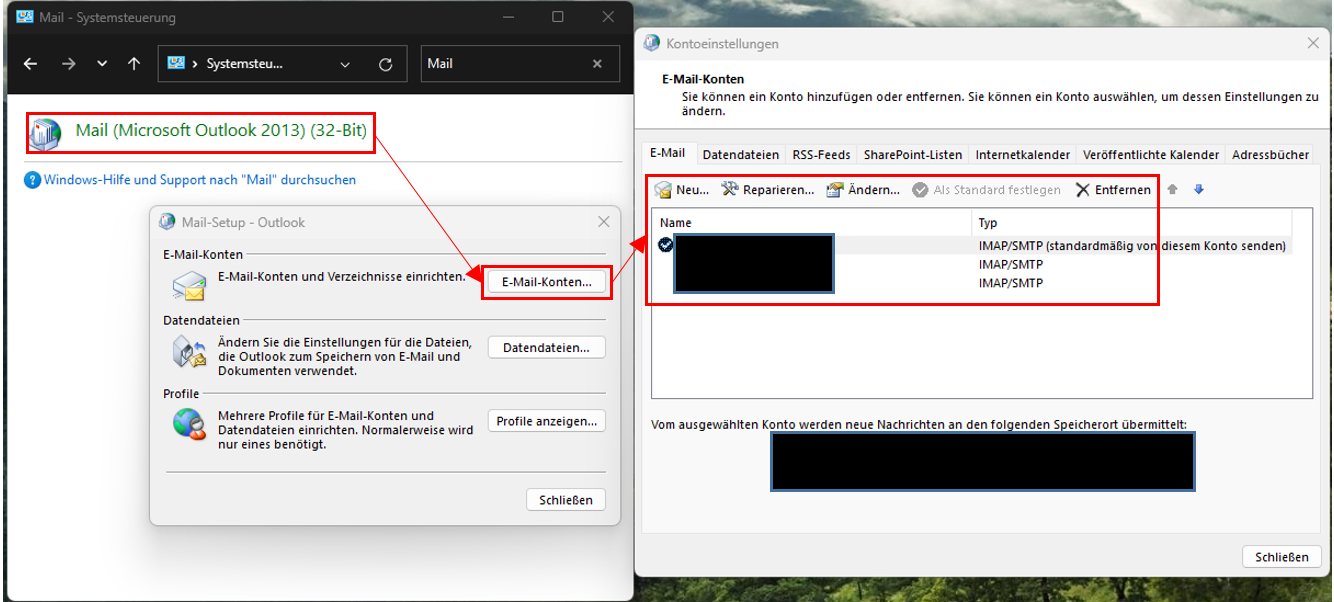Screen dimensions: 1334x602
Task: Refresh the Systemsteuerung view
Action: click(x=386, y=64)
